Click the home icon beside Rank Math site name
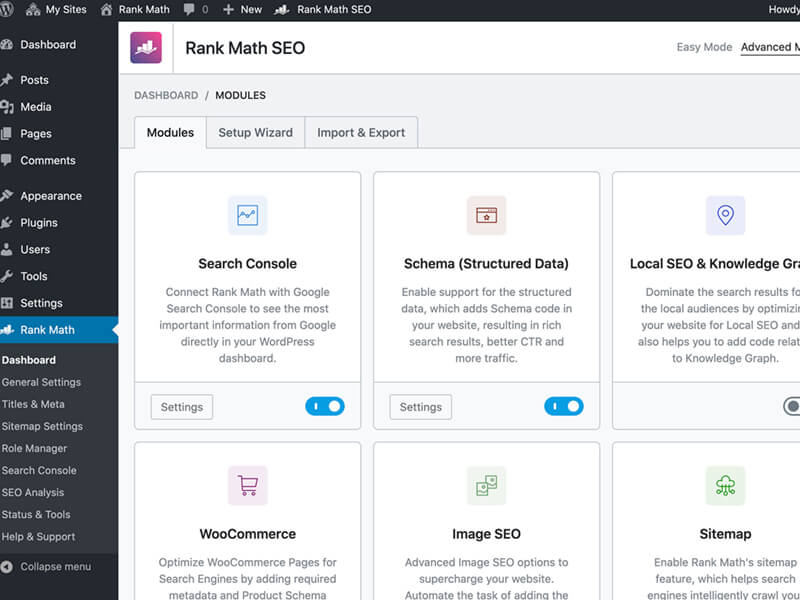The width and height of the screenshot is (800, 600). tap(106, 10)
